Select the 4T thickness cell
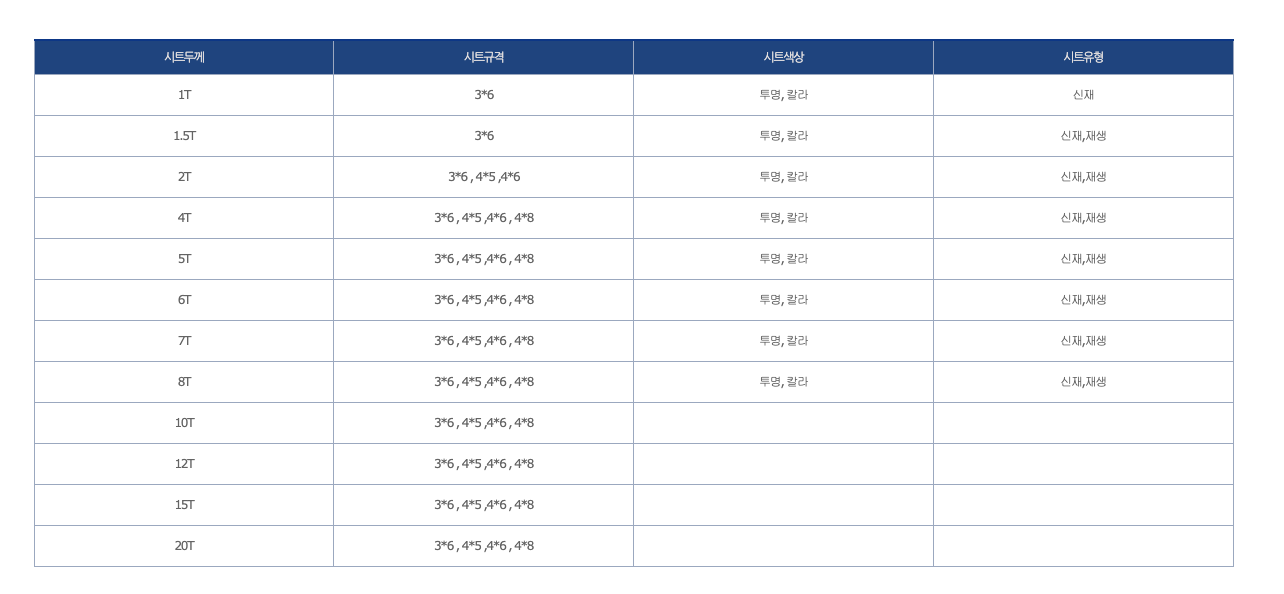Image resolution: width=1284 pixels, height=594 pixels. coord(184,218)
